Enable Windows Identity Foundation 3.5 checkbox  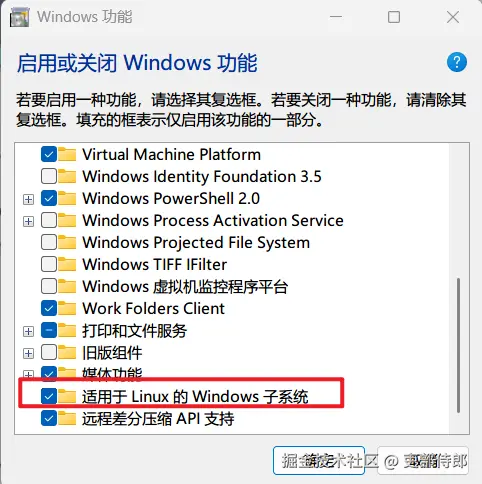click(49, 176)
